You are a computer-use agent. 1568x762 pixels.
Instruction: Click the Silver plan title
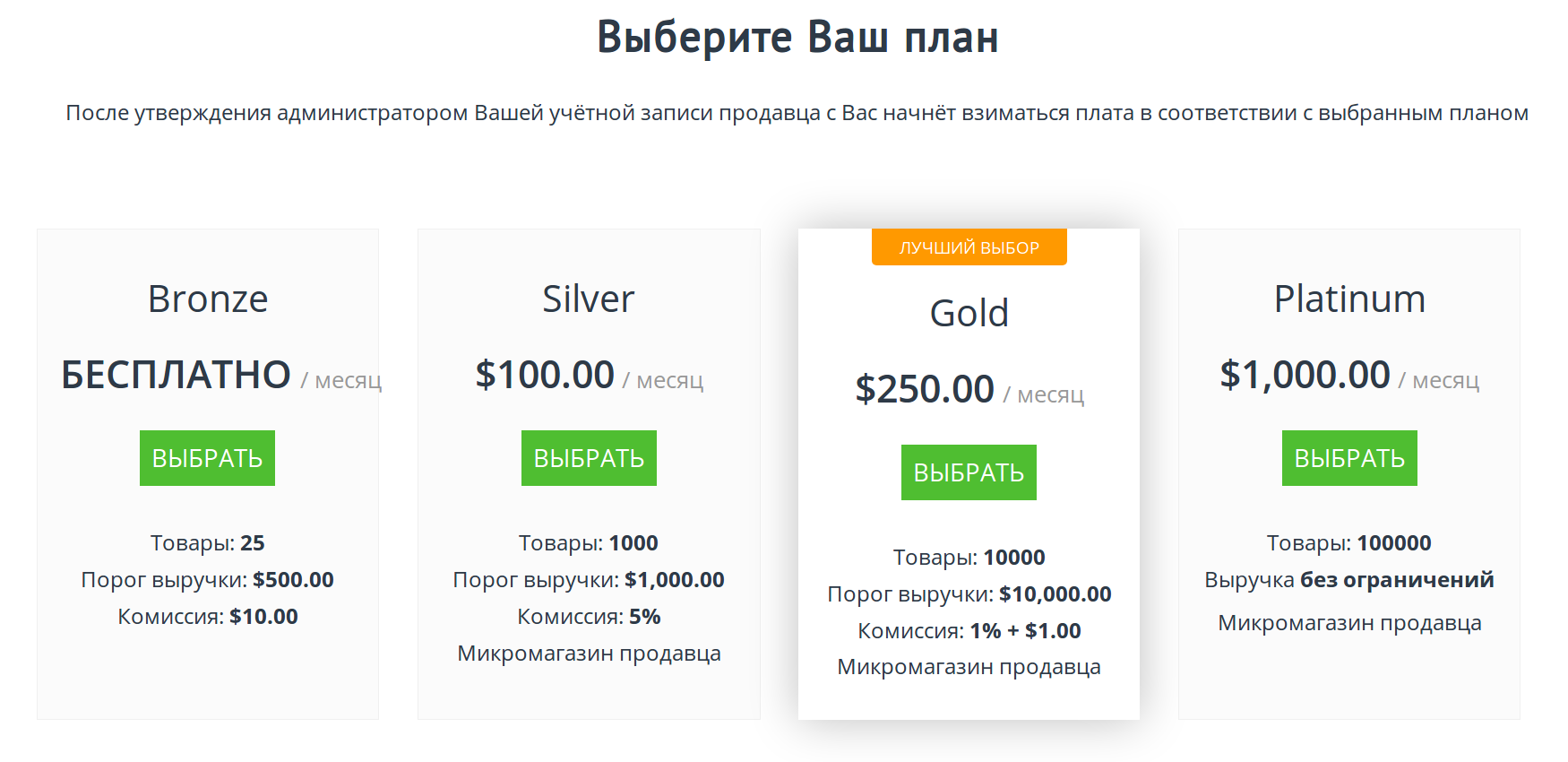click(589, 299)
